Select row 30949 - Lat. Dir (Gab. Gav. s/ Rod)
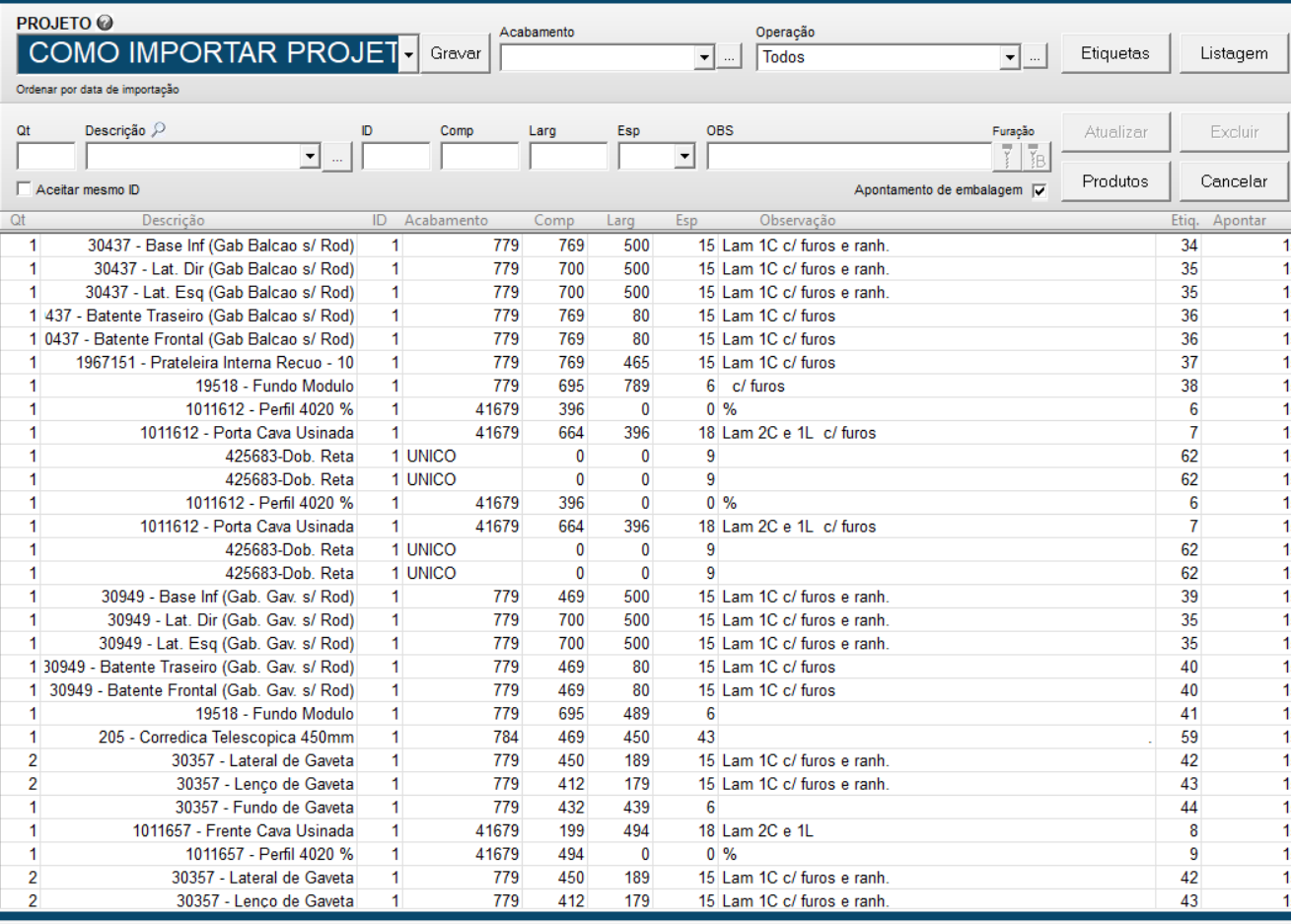1291x924 pixels. pos(645,620)
